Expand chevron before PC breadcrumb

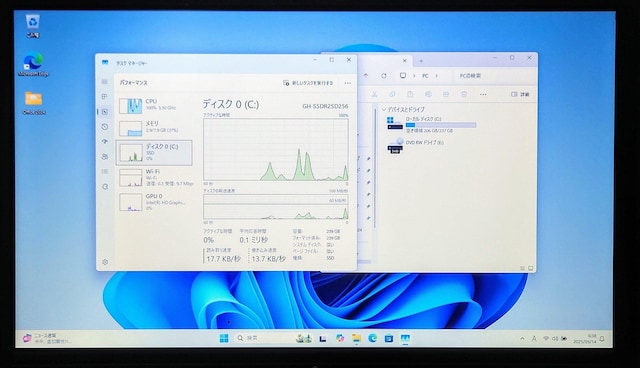tap(414, 76)
